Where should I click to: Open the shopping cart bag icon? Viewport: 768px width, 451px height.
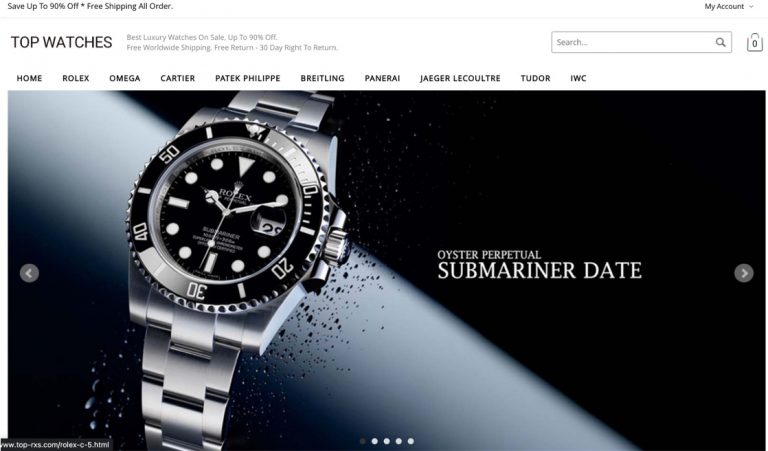click(x=754, y=43)
